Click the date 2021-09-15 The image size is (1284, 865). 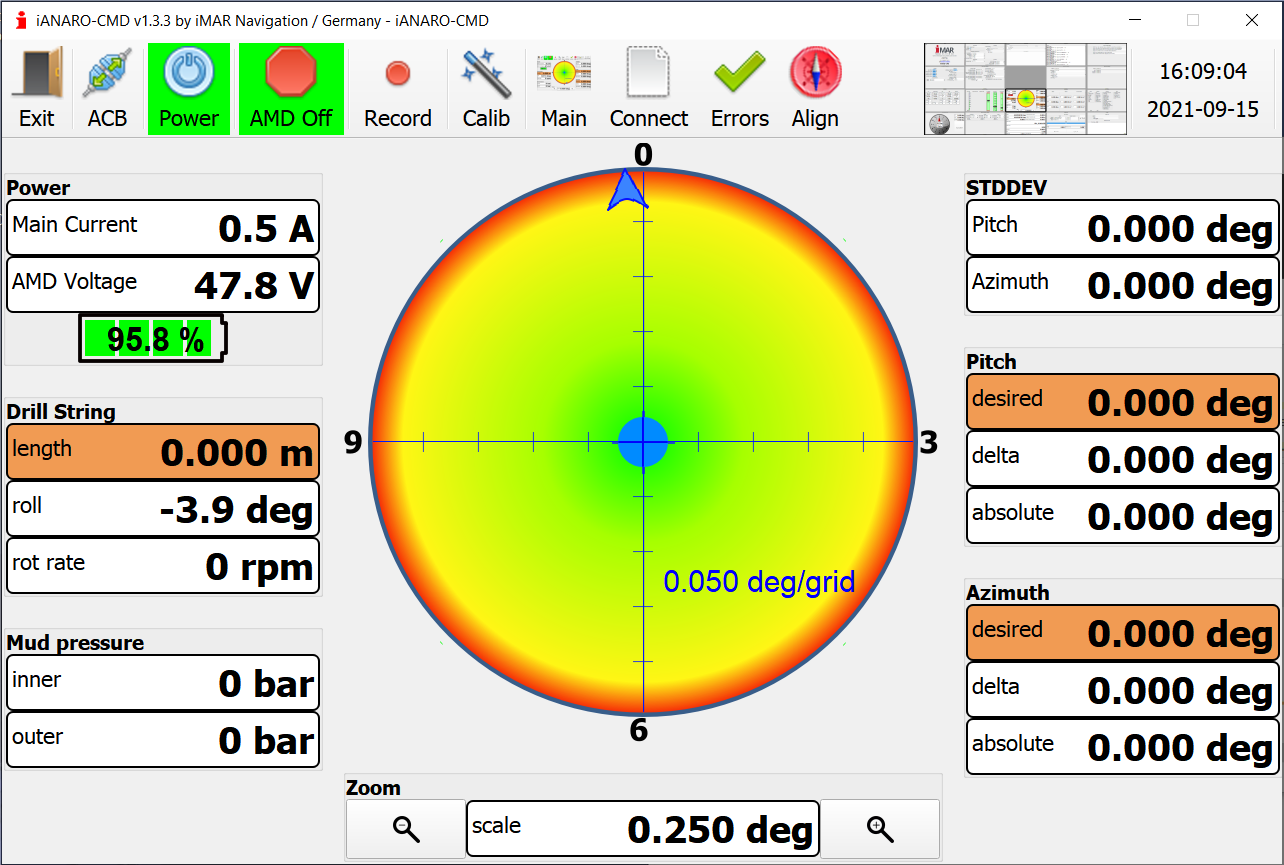pos(1203,109)
